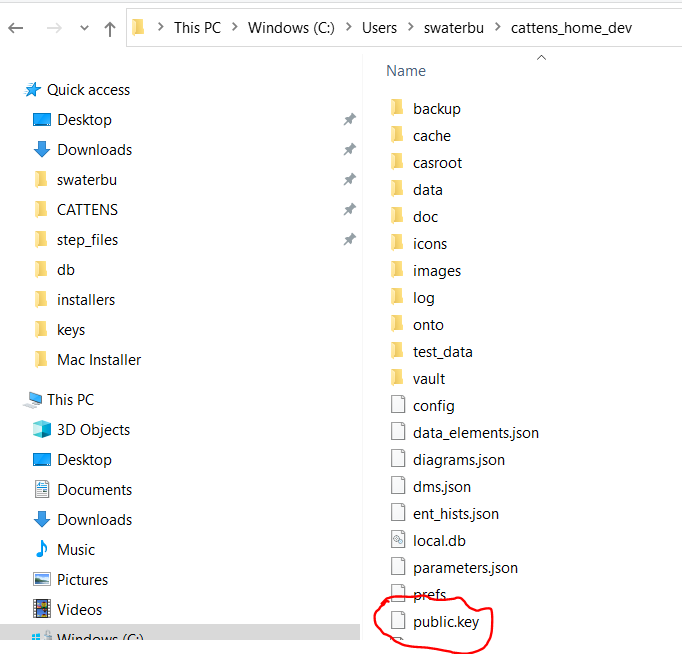Image resolution: width=682 pixels, height=654 pixels.
Task: Select dms.json file
Action: click(441, 487)
